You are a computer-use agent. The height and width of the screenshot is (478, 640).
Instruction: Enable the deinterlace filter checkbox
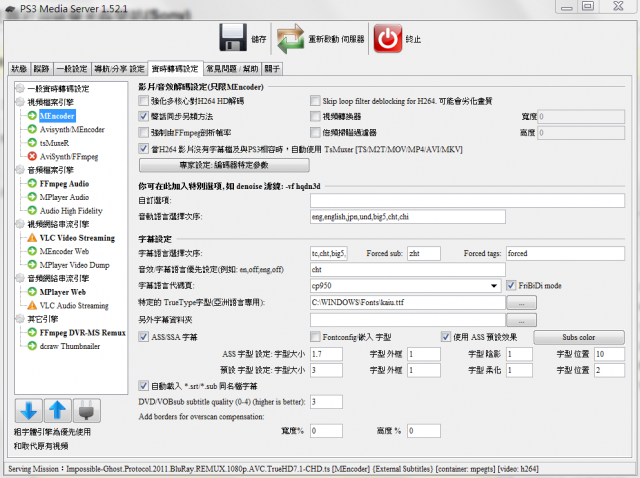coord(315,132)
